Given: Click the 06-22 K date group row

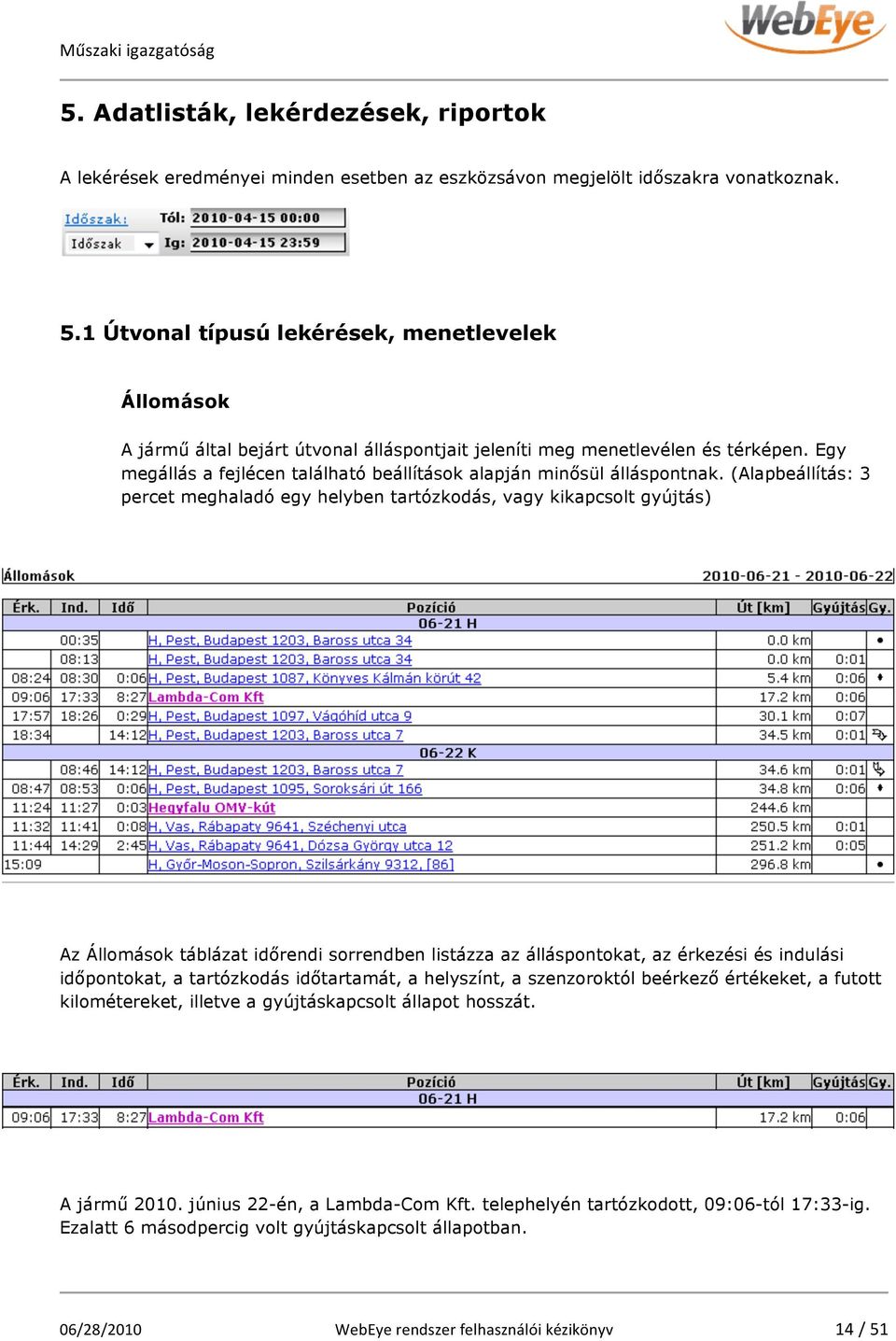Looking at the screenshot, I should pos(448,753).
